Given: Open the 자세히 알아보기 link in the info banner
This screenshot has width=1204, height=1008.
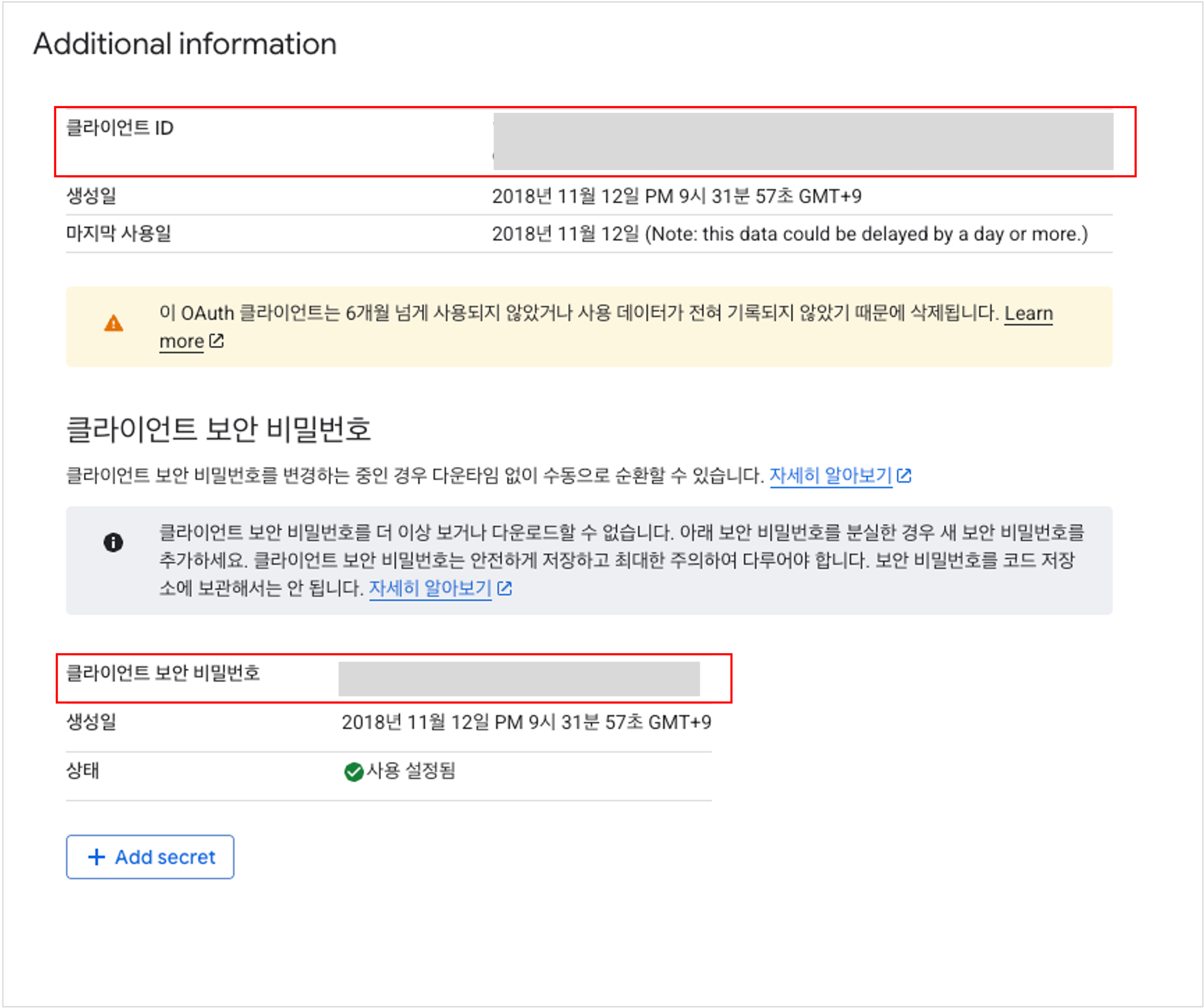Looking at the screenshot, I should tap(430, 588).
